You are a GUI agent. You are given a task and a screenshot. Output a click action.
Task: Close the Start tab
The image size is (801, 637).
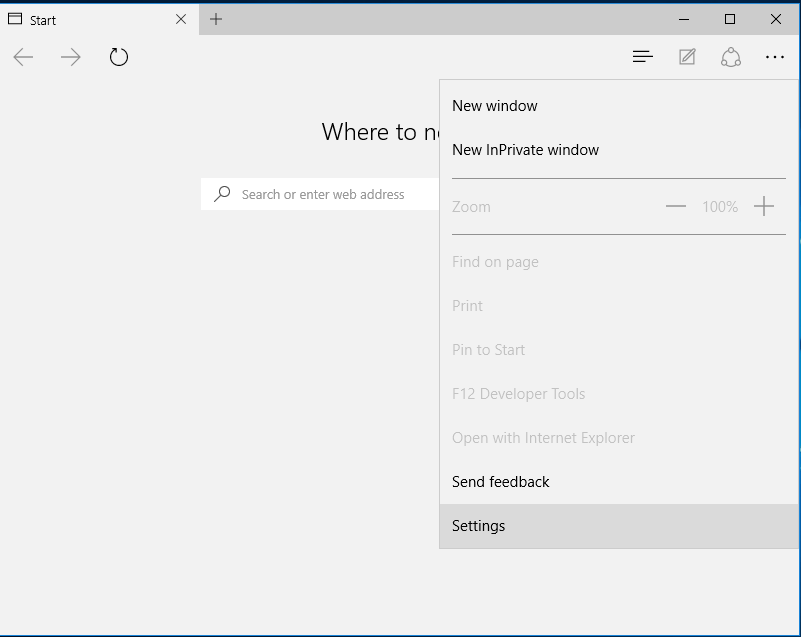tap(181, 19)
